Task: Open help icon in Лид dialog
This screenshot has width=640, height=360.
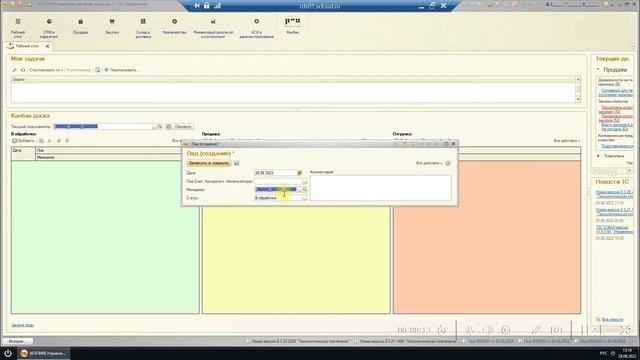Action: pos(448,163)
